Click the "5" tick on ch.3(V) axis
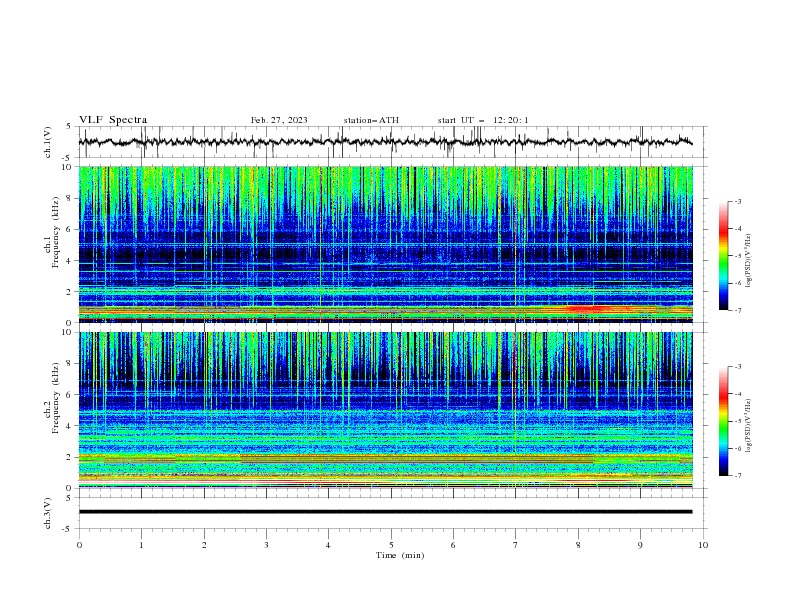 point(69,497)
